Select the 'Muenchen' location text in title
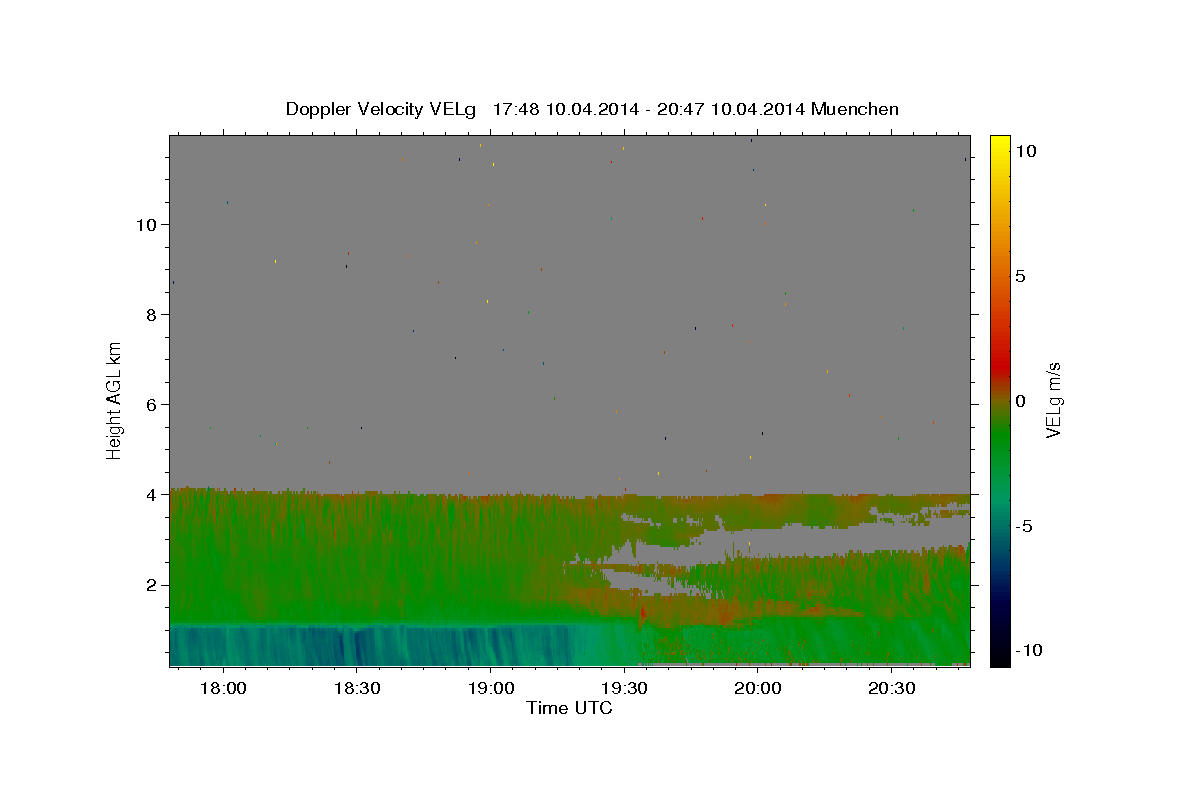 tap(855, 109)
